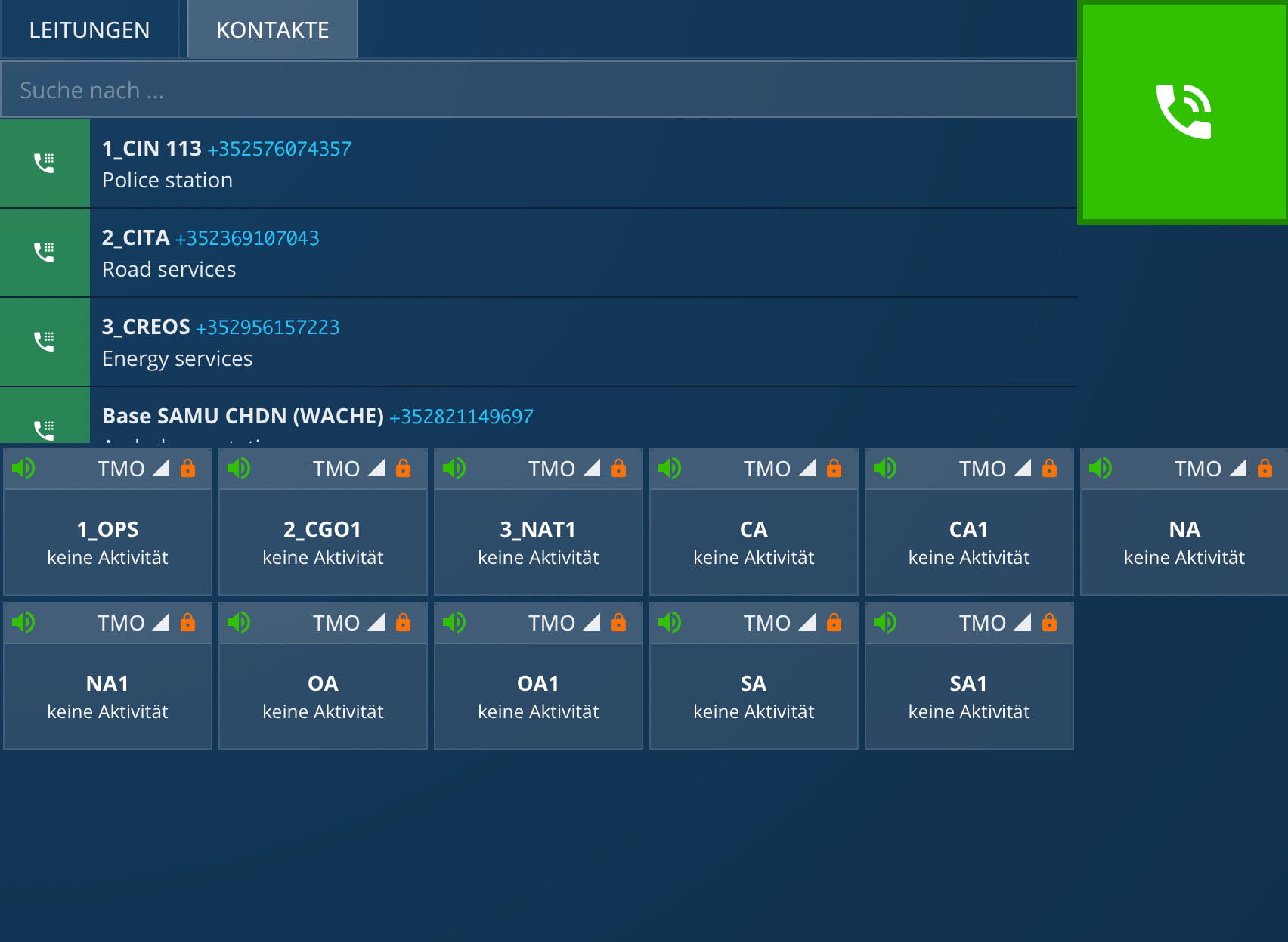Click the orange lock icon on SA1
This screenshot has height=942, width=1288.
pos(1049,623)
